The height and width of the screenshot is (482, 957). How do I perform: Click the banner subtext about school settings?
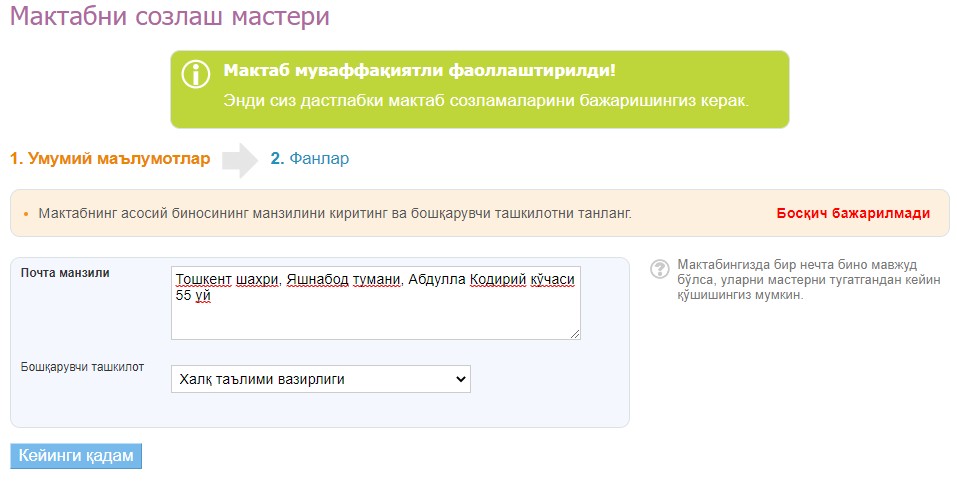point(485,101)
